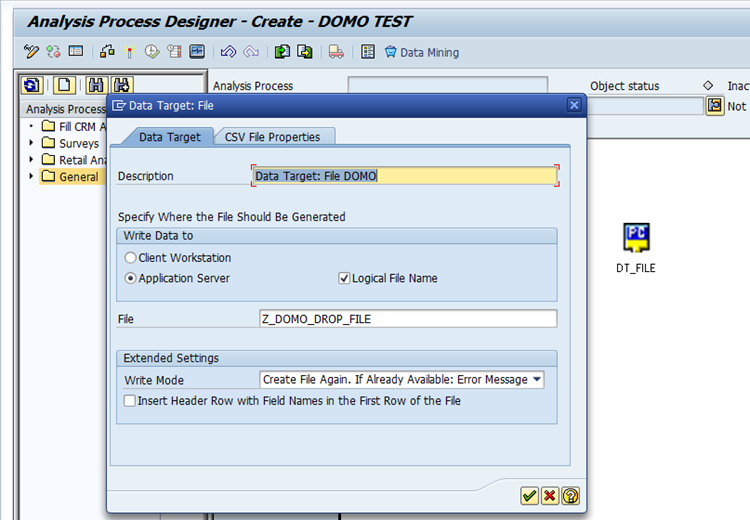This screenshot has width=750, height=520.
Task: Switch to the Data Target tab
Action: point(169,137)
